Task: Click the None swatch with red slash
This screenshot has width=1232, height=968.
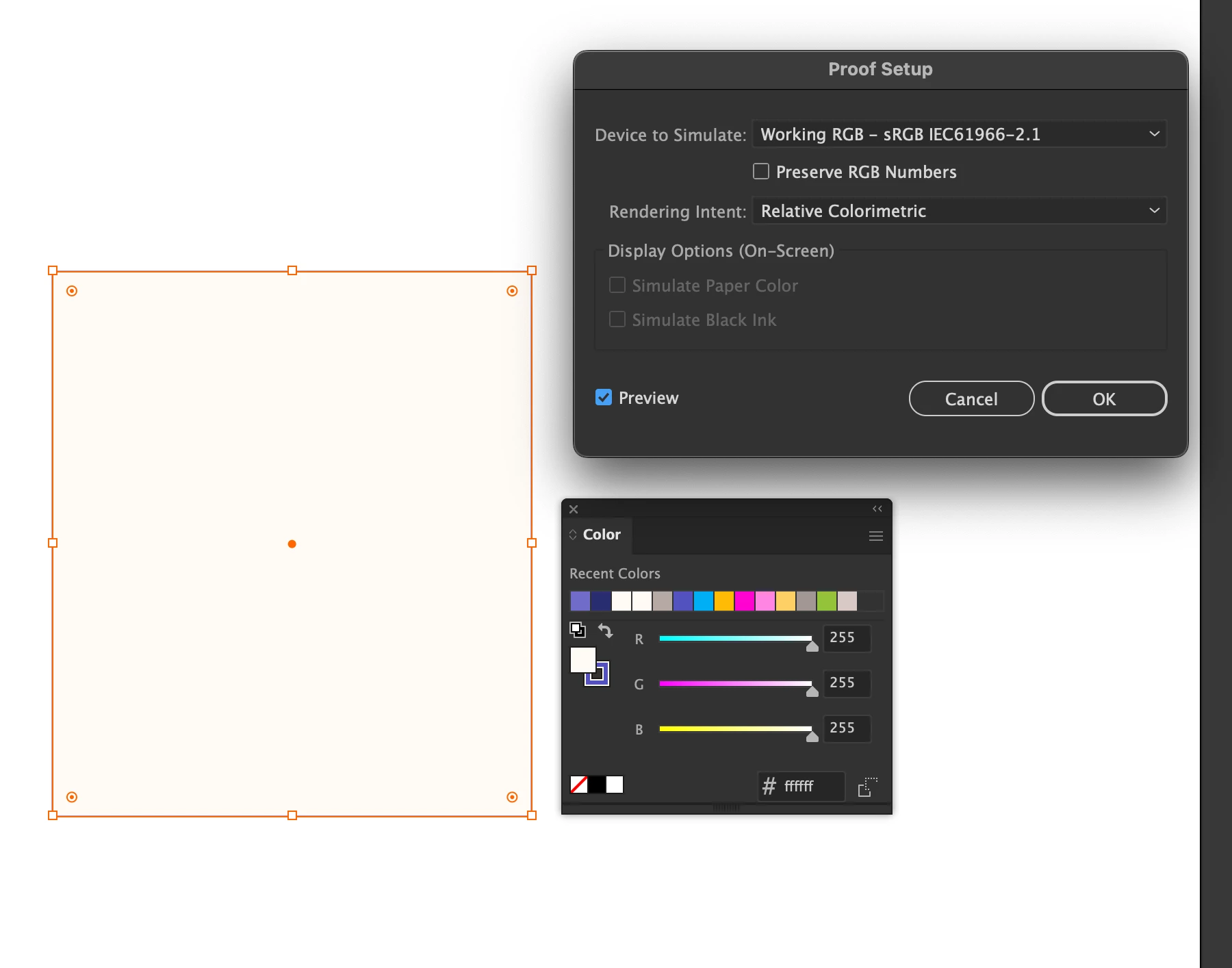Action: coord(578,785)
